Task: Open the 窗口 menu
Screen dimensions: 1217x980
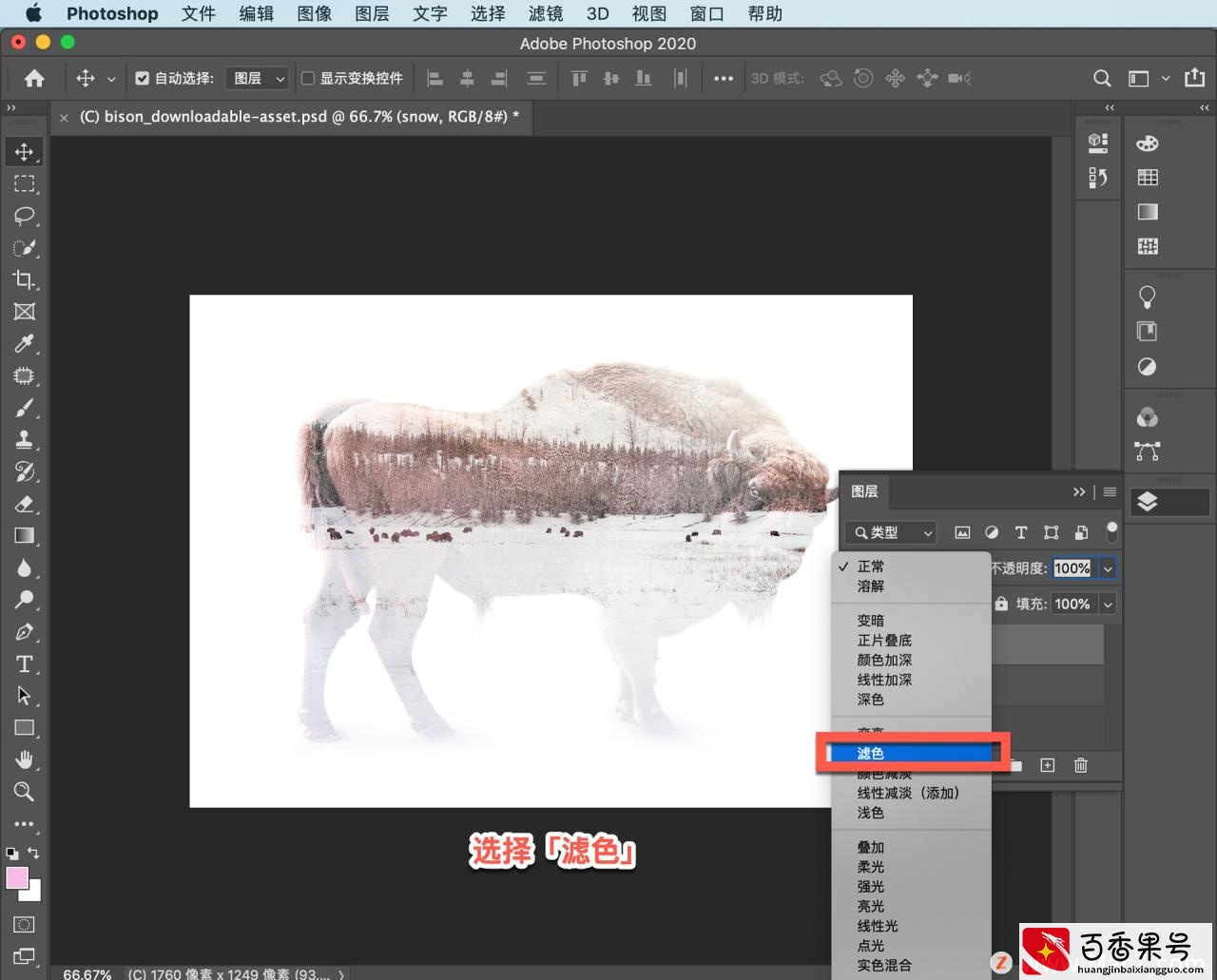Action: coord(706,13)
